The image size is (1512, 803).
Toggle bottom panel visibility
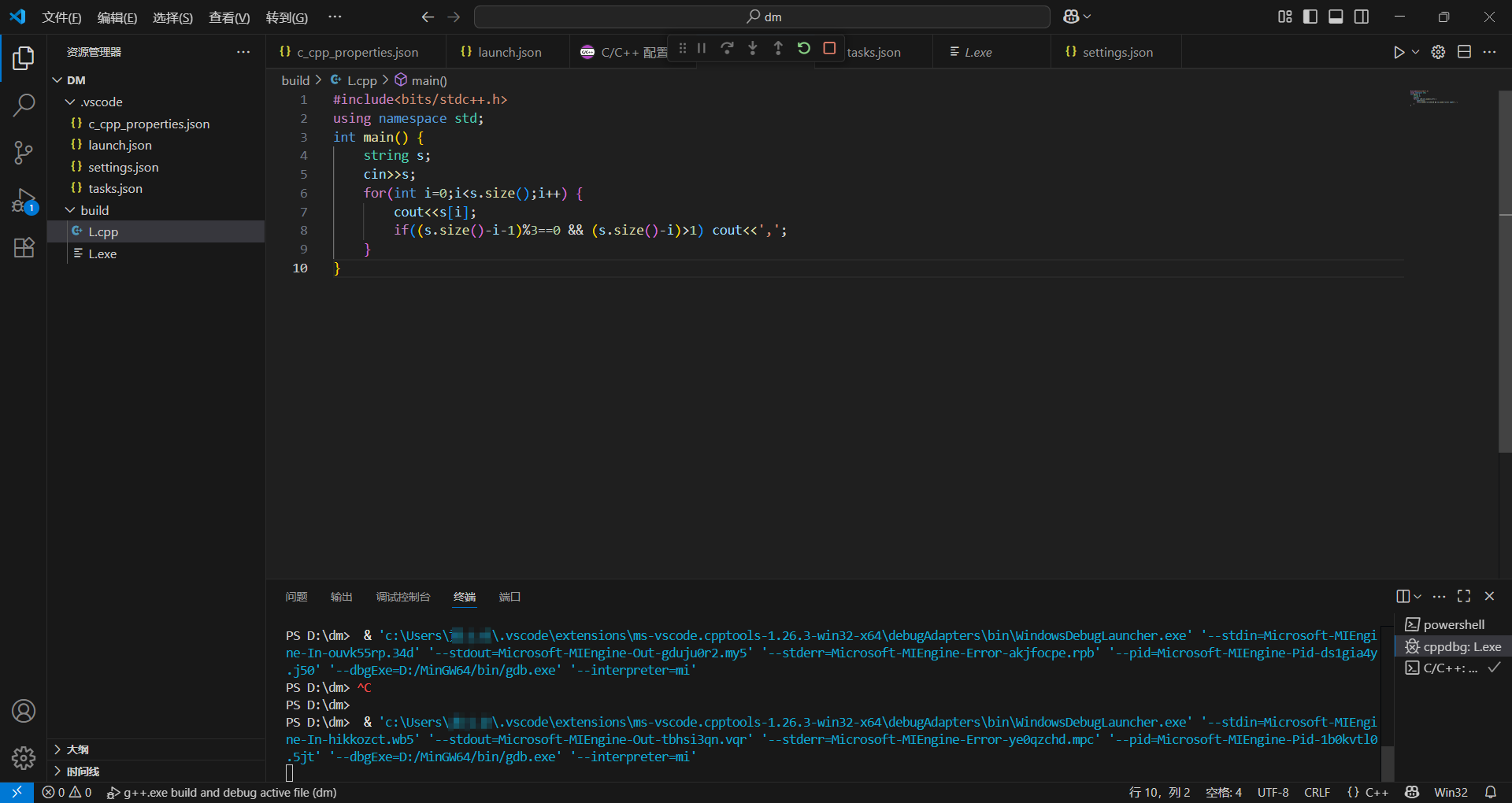pyautogui.click(x=1336, y=17)
